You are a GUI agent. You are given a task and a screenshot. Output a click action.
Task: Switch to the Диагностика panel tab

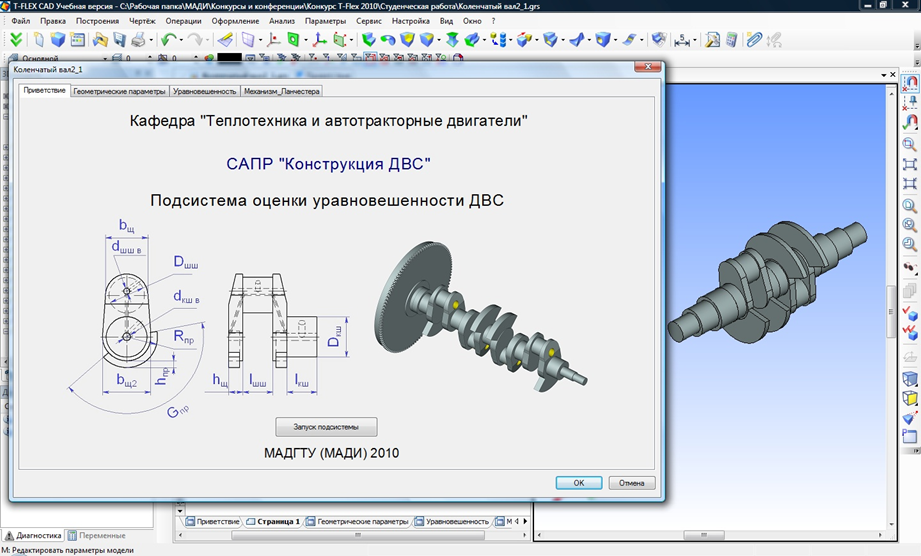[x=33, y=535]
